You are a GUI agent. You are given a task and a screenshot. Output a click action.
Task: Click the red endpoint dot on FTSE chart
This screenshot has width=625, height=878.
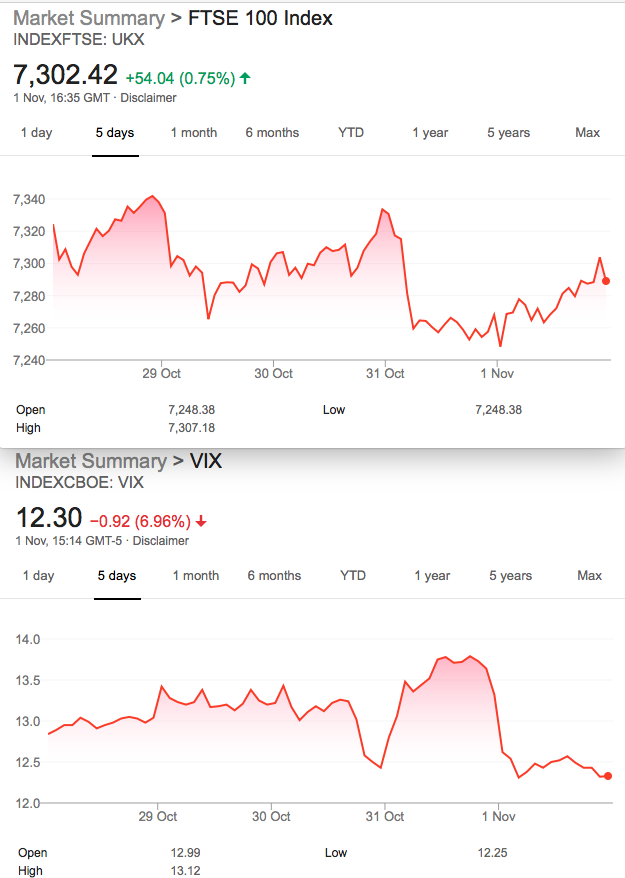(x=606, y=281)
